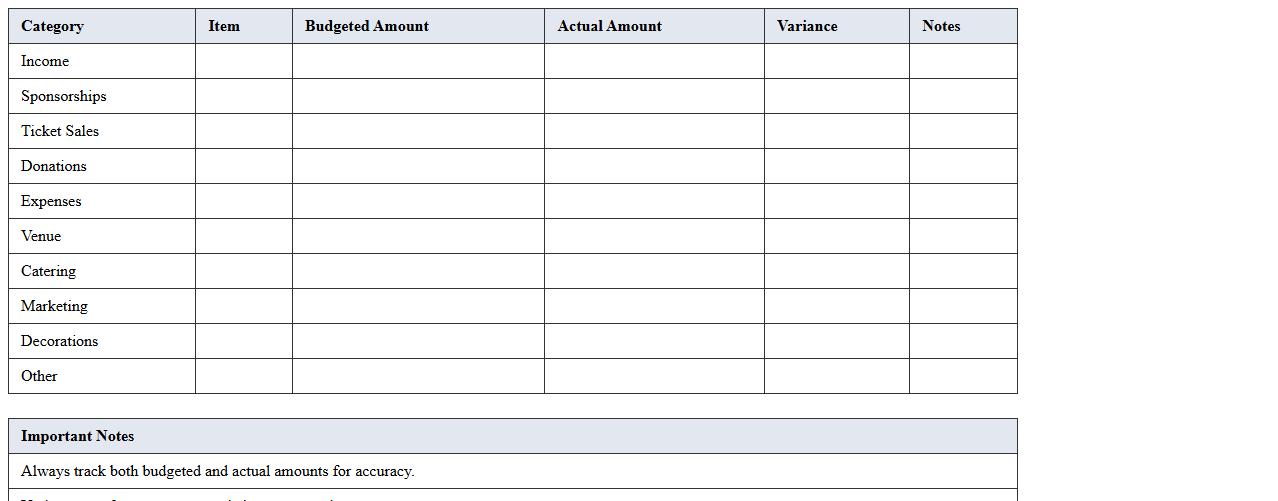The image size is (1278, 501).
Task: Click the Item column header
Action: pyautogui.click(x=224, y=26)
